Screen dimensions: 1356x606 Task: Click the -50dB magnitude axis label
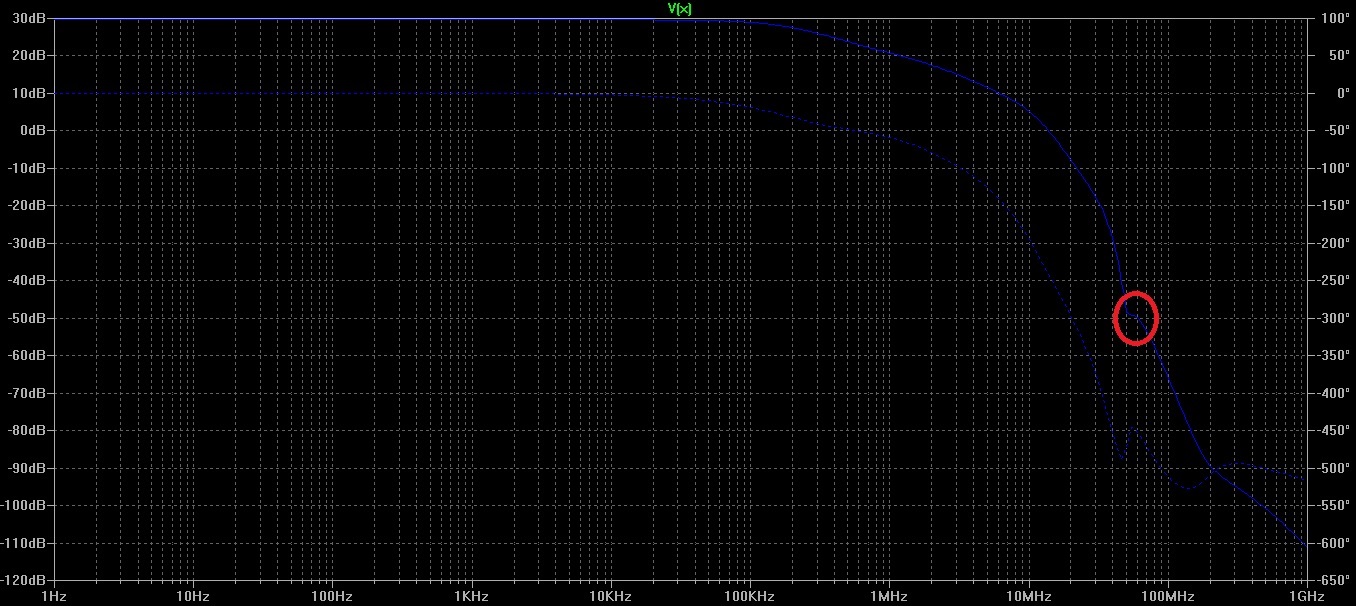click(28, 318)
